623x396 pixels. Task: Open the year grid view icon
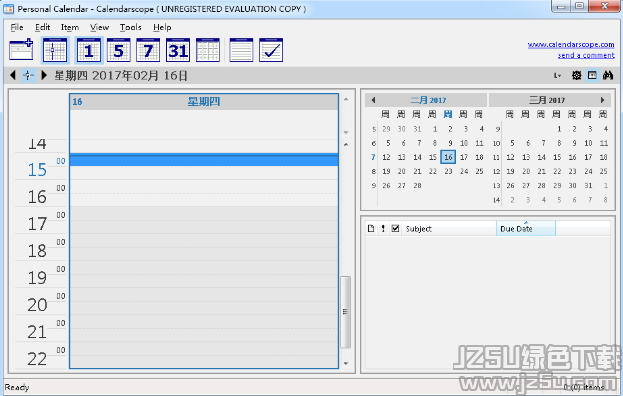(208, 50)
